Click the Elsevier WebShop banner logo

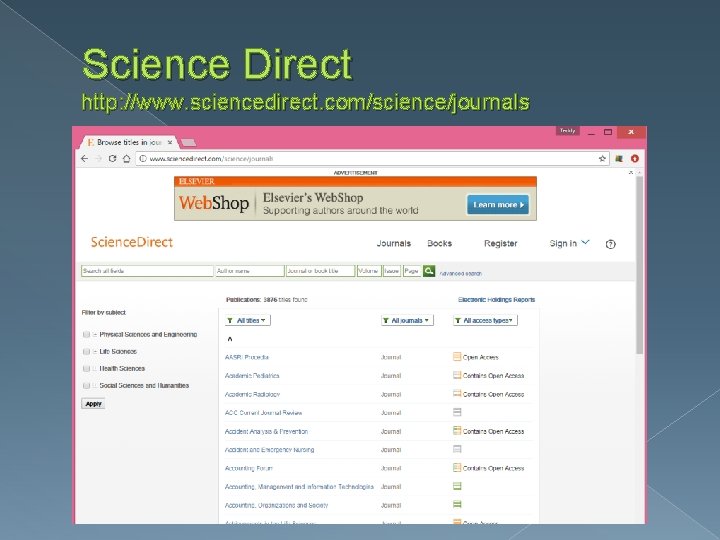(x=214, y=203)
